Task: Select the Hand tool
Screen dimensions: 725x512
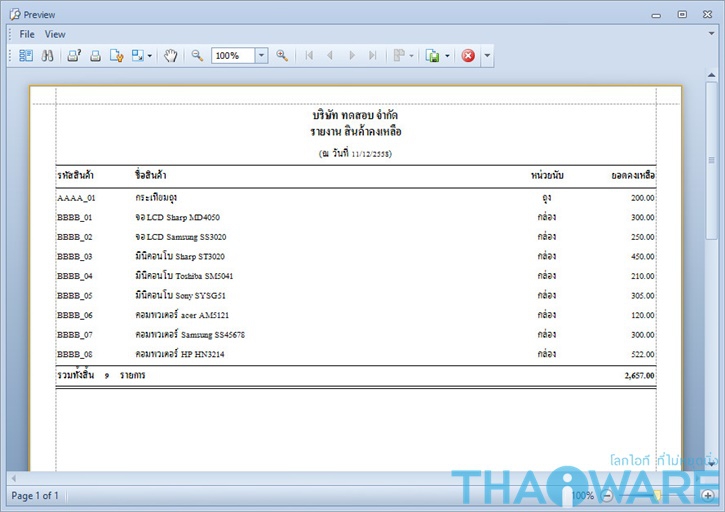Action: [x=171, y=56]
